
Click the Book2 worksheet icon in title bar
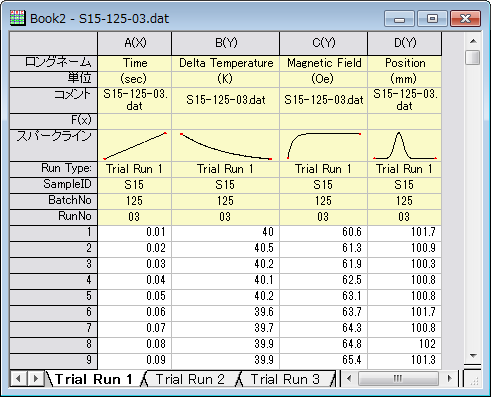pos(17,18)
